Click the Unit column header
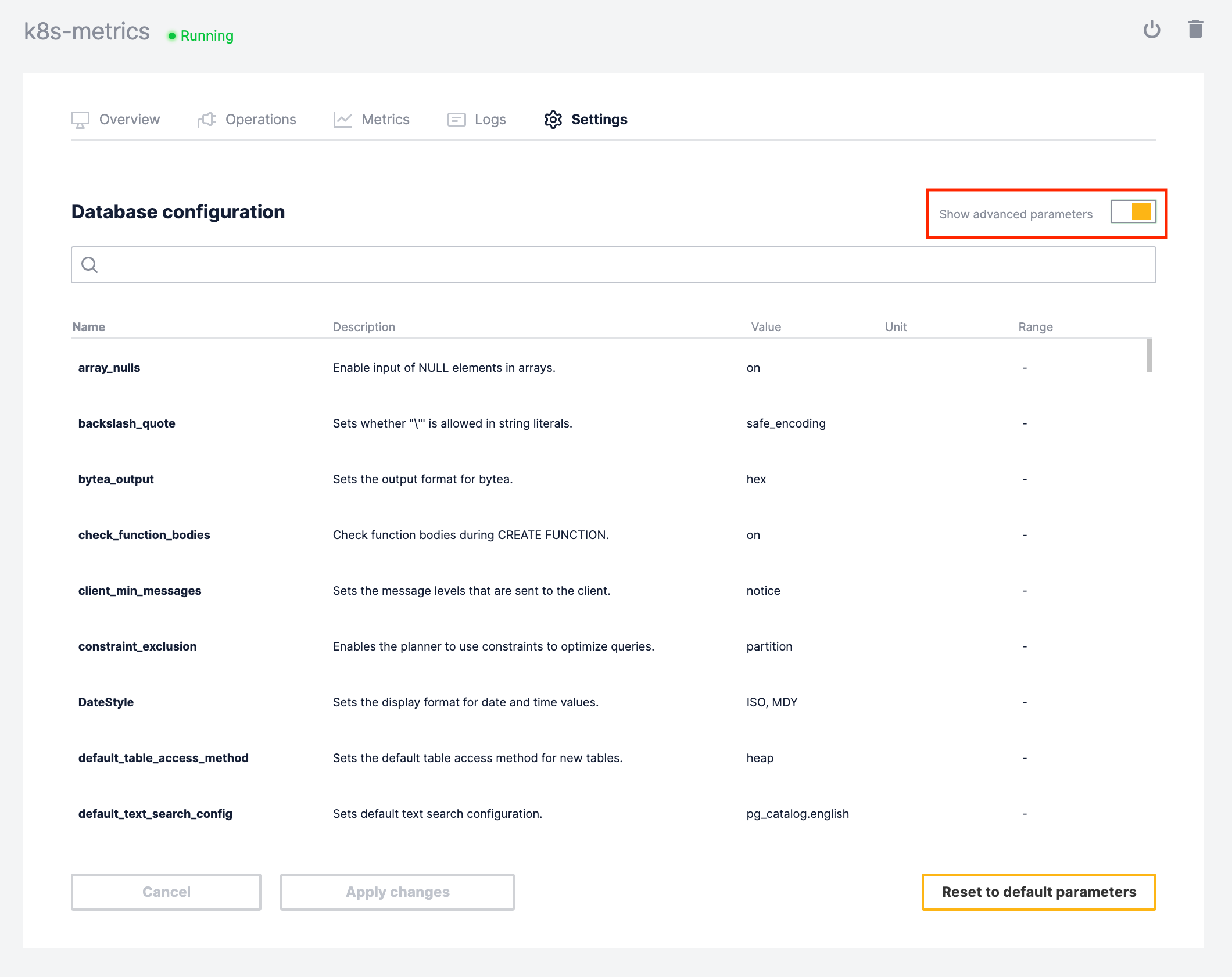The width and height of the screenshot is (1232, 977). point(896,327)
